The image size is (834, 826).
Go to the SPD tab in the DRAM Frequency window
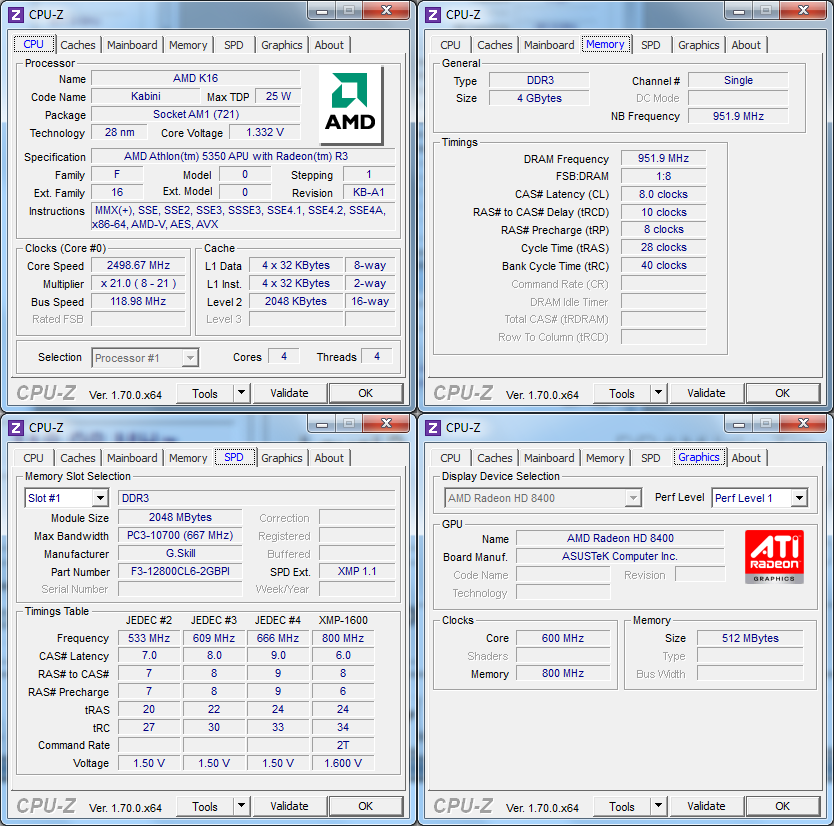pyautogui.click(x=650, y=45)
